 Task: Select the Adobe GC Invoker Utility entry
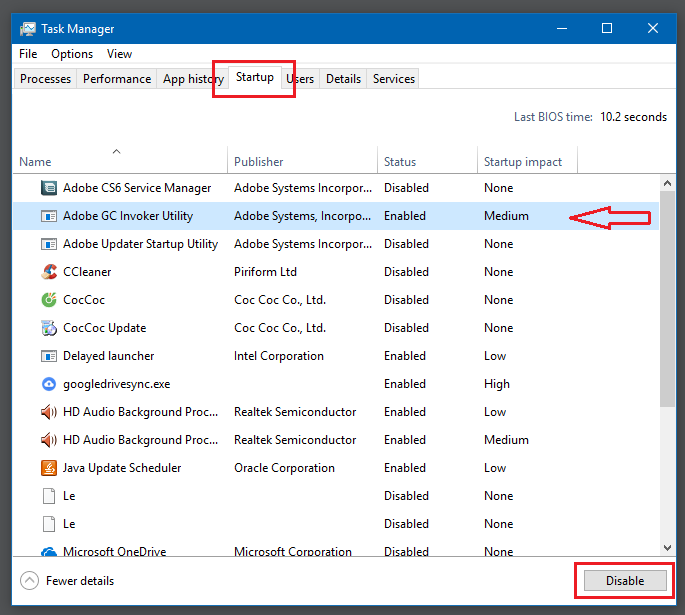click(x=336, y=216)
